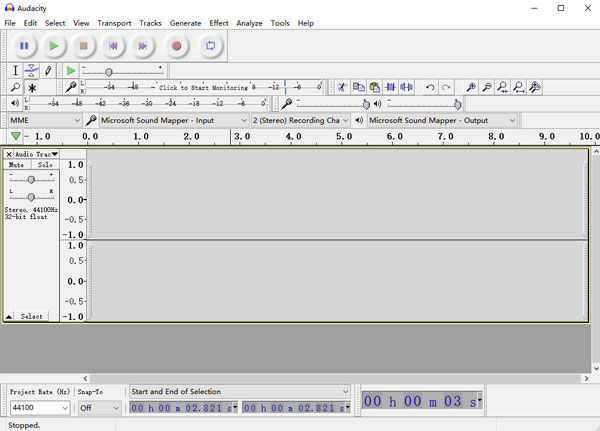
Task: Open the Project Rate 44100 dropdown
Action: (x=40, y=408)
